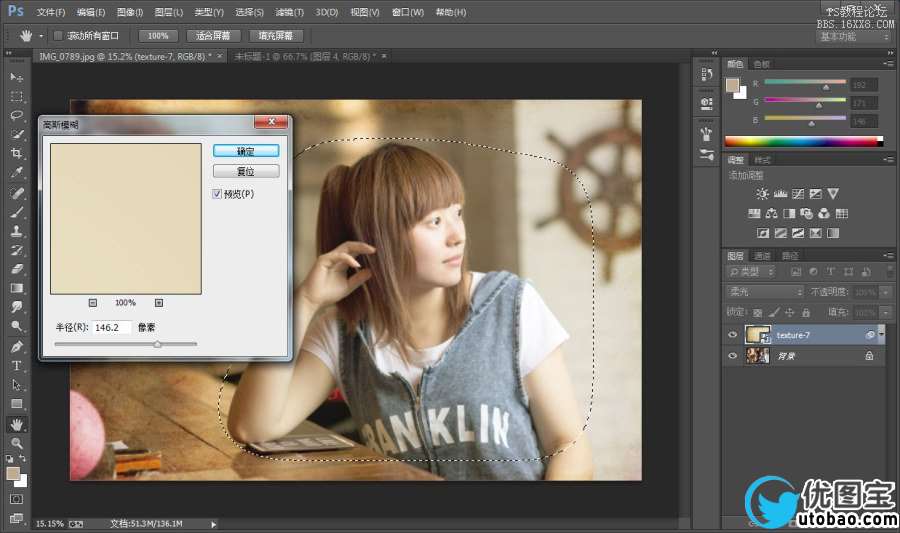Add a Brightness/Contrast adjustment

point(762,194)
